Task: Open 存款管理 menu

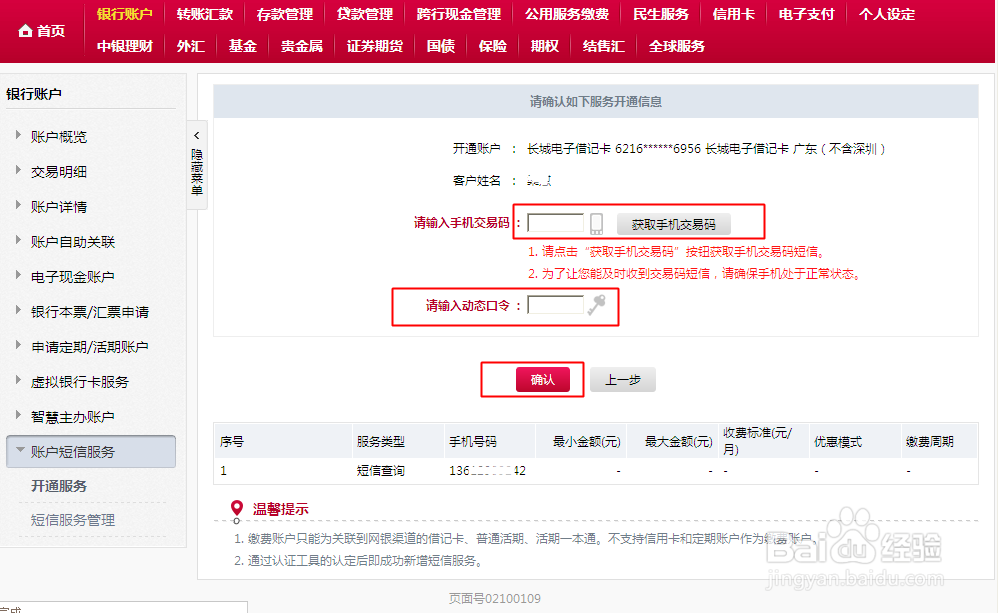Action: [285, 14]
